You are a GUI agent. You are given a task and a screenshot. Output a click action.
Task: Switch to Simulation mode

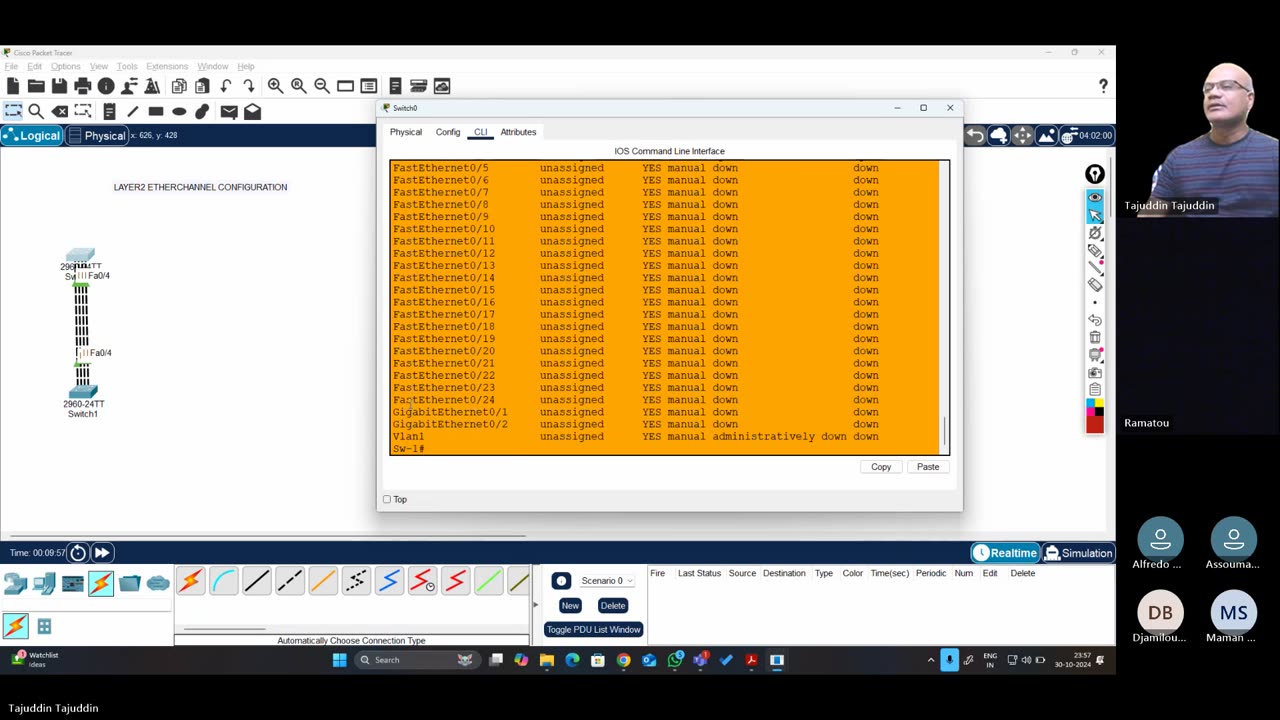tap(1079, 553)
